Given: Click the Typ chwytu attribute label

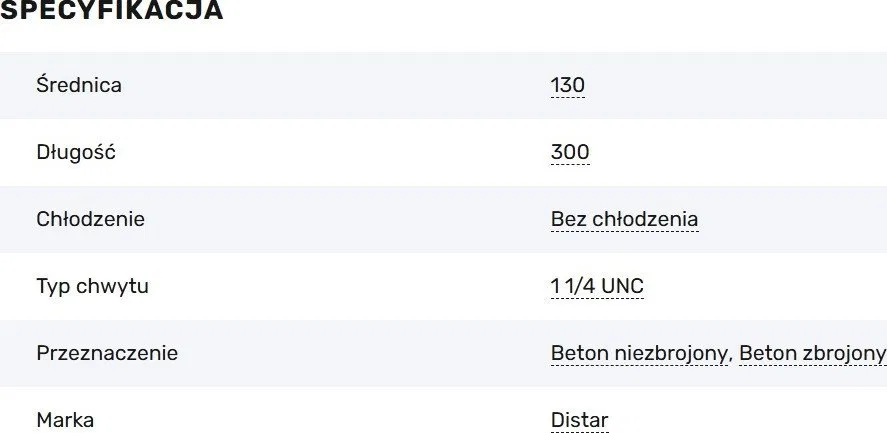Looking at the screenshot, I should (x=92, y=286).
